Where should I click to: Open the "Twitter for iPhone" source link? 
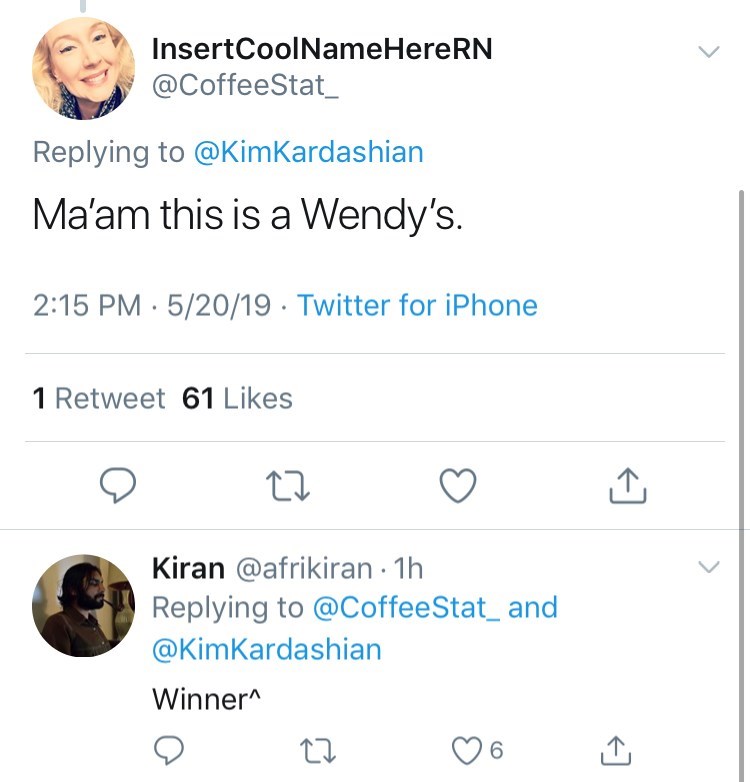(x=417, y=305)
